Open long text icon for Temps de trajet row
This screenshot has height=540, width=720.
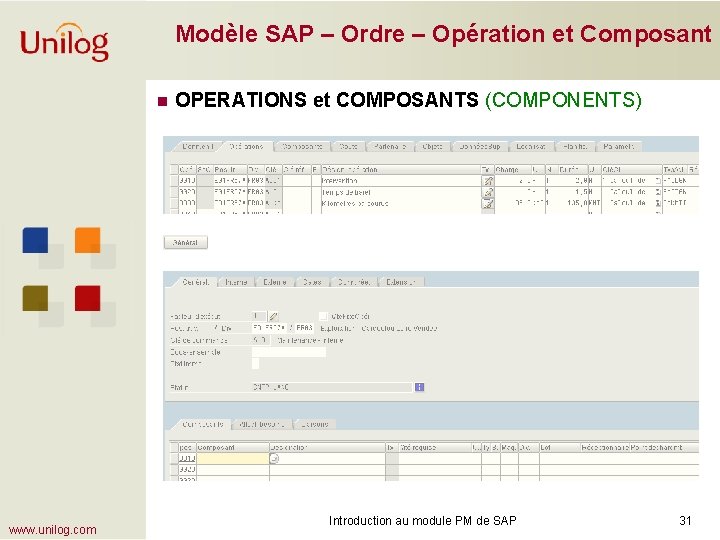pos(488,192)
